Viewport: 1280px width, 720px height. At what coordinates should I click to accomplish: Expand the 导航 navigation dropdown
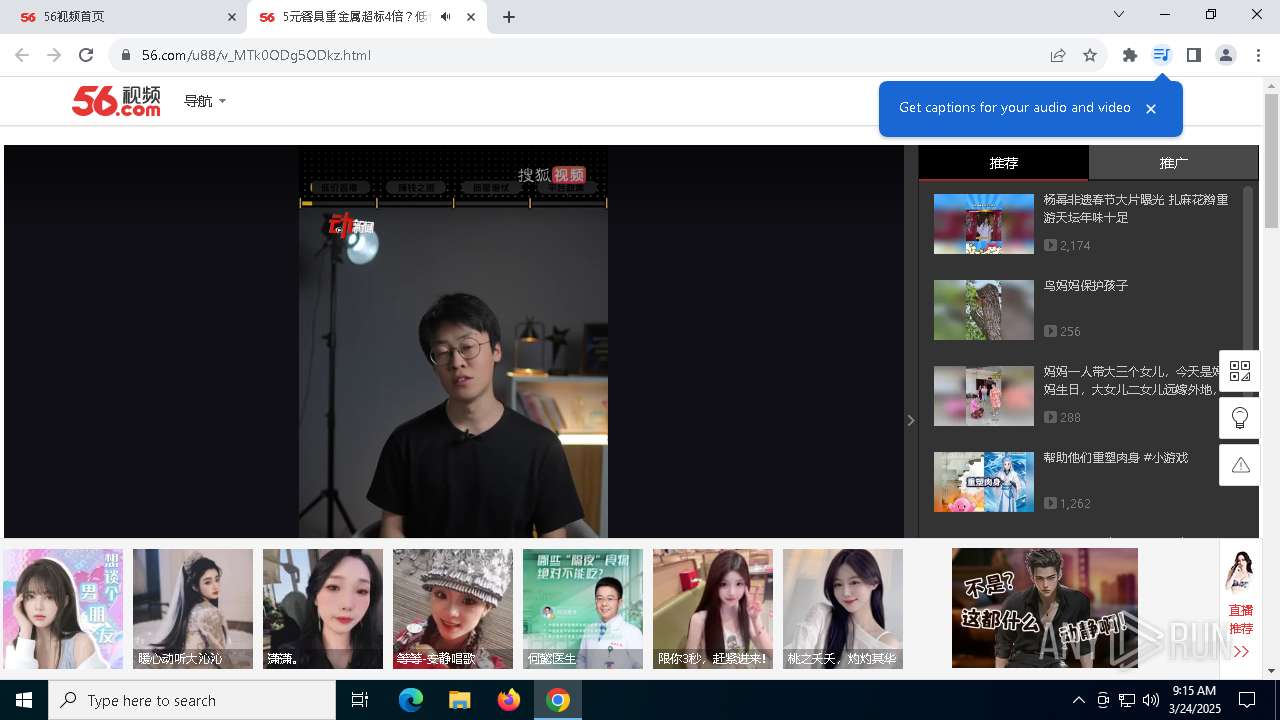point(205,101)
